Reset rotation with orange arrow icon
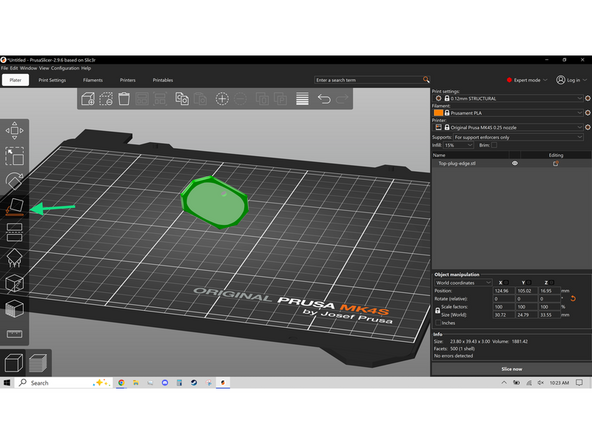The height and width of the screenshot is (444, 592). point(573,299)
